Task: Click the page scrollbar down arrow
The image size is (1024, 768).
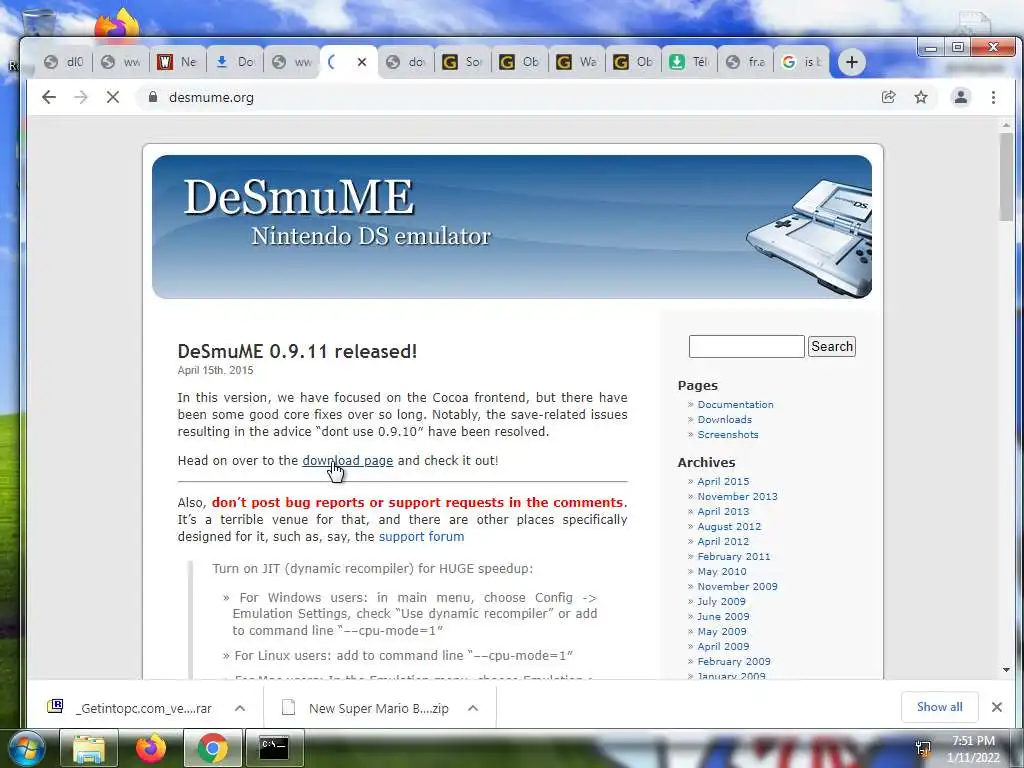Action: 1006,670
